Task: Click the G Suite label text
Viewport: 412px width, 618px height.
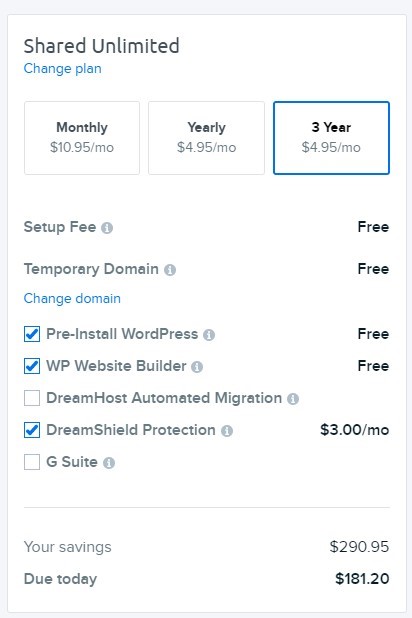Action: pos(72,462)
